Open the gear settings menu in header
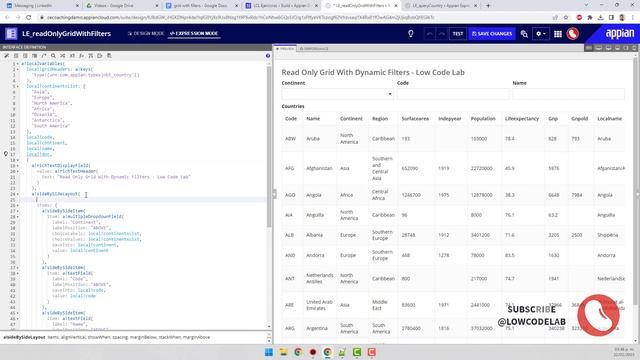The image size is (640, 360). pyautogui.click(x=540, y=34)
